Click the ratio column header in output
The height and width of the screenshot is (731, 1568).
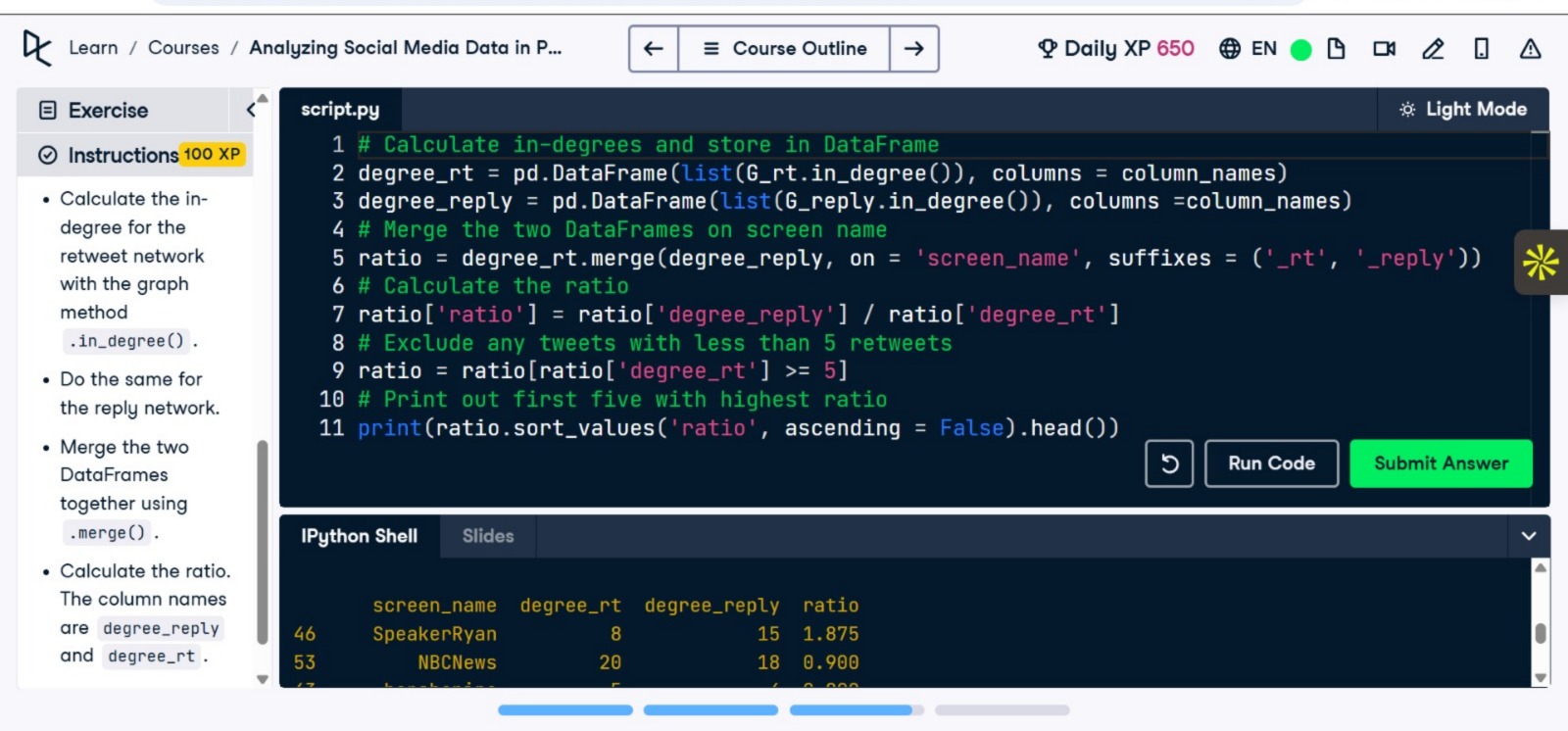tap(831, 606)
